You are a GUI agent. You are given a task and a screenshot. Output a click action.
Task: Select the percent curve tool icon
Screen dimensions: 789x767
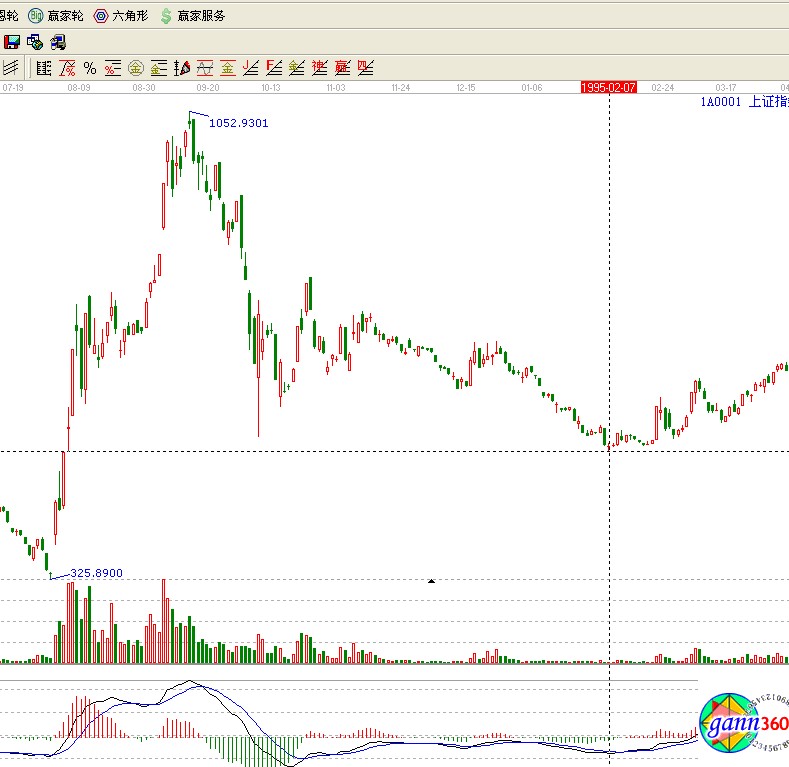click(67, 68)
